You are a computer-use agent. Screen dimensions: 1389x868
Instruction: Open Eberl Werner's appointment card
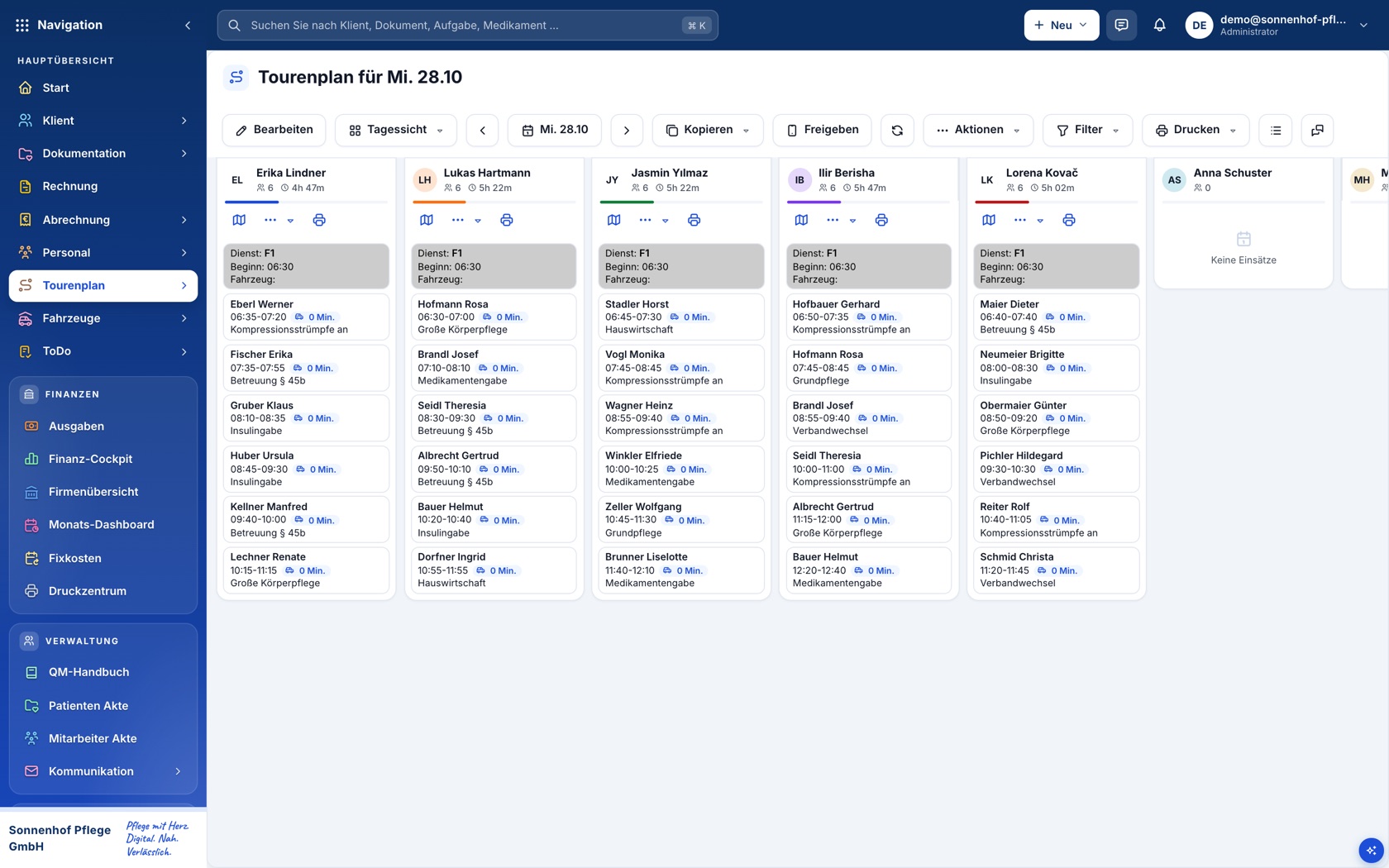click(x=306, y=317)
